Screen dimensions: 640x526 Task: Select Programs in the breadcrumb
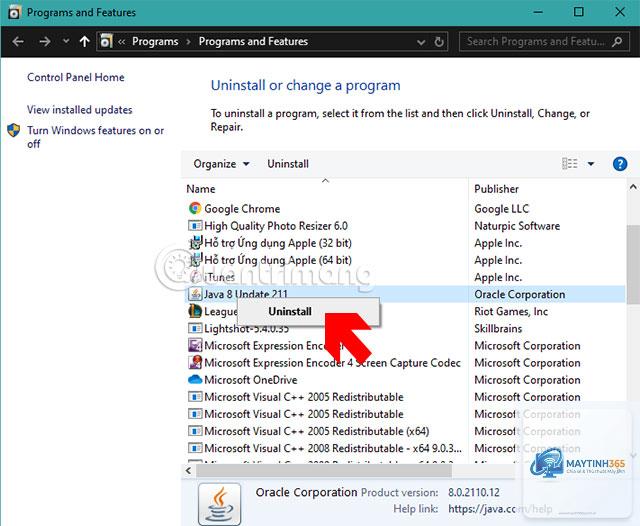tap(155, 42)
